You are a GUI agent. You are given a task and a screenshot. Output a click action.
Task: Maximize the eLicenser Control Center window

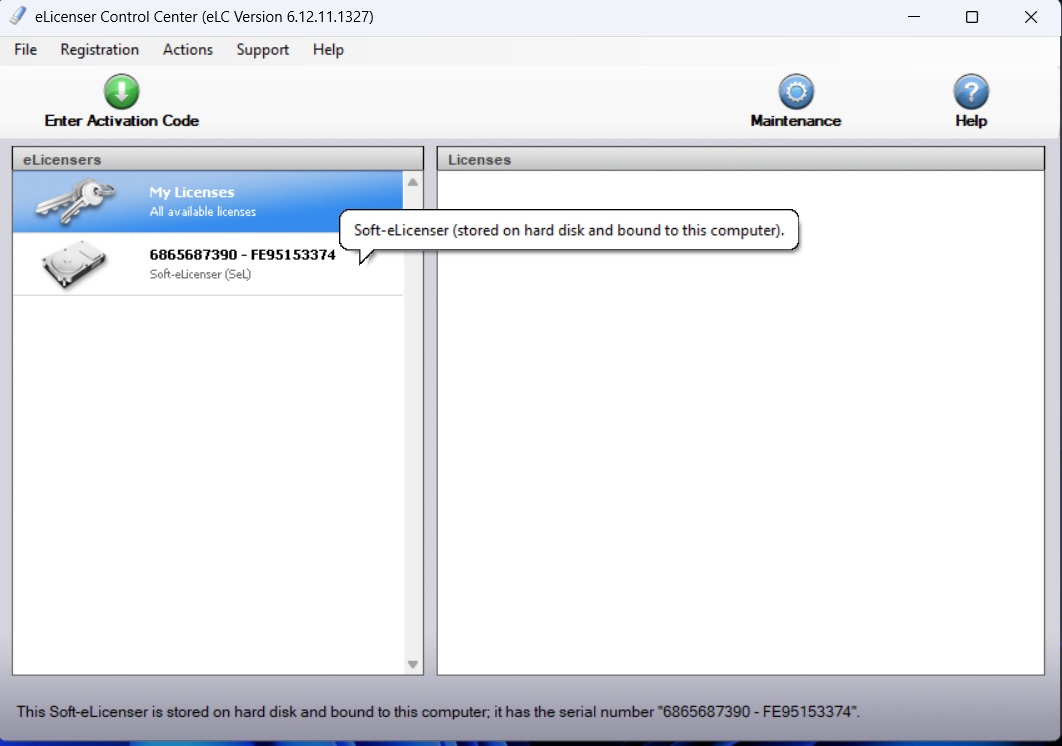972,17
